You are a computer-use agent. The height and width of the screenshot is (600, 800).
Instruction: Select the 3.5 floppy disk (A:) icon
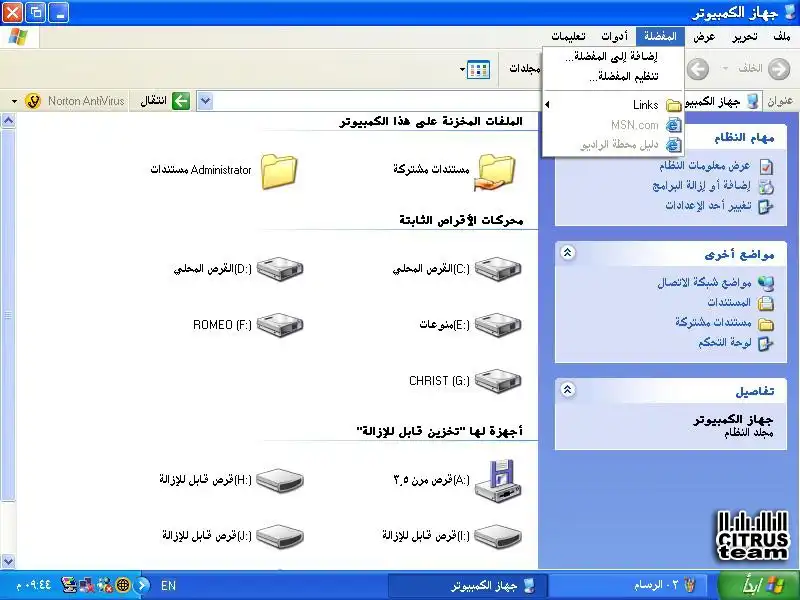tap(496, 479)
